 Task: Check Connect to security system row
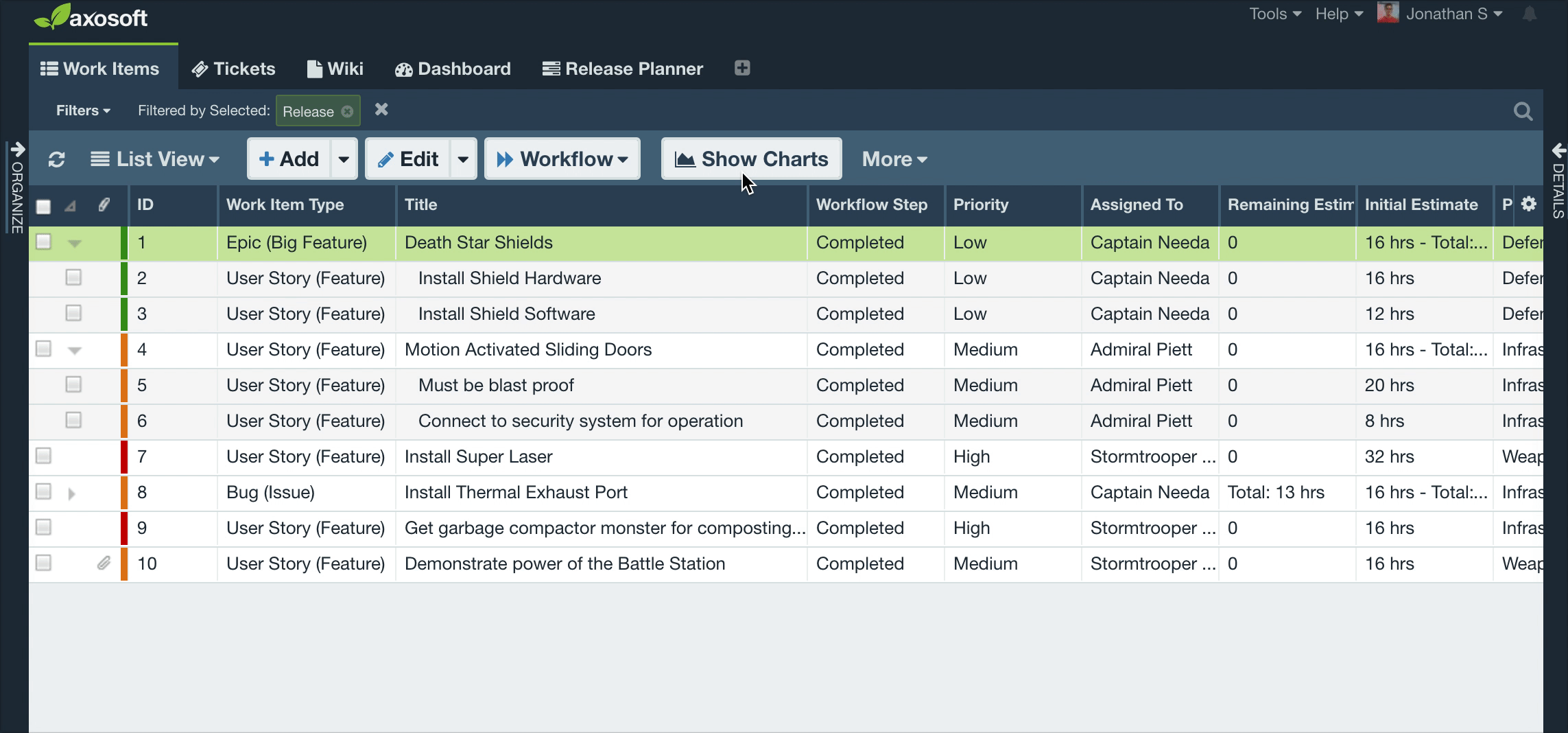(73, 421)
